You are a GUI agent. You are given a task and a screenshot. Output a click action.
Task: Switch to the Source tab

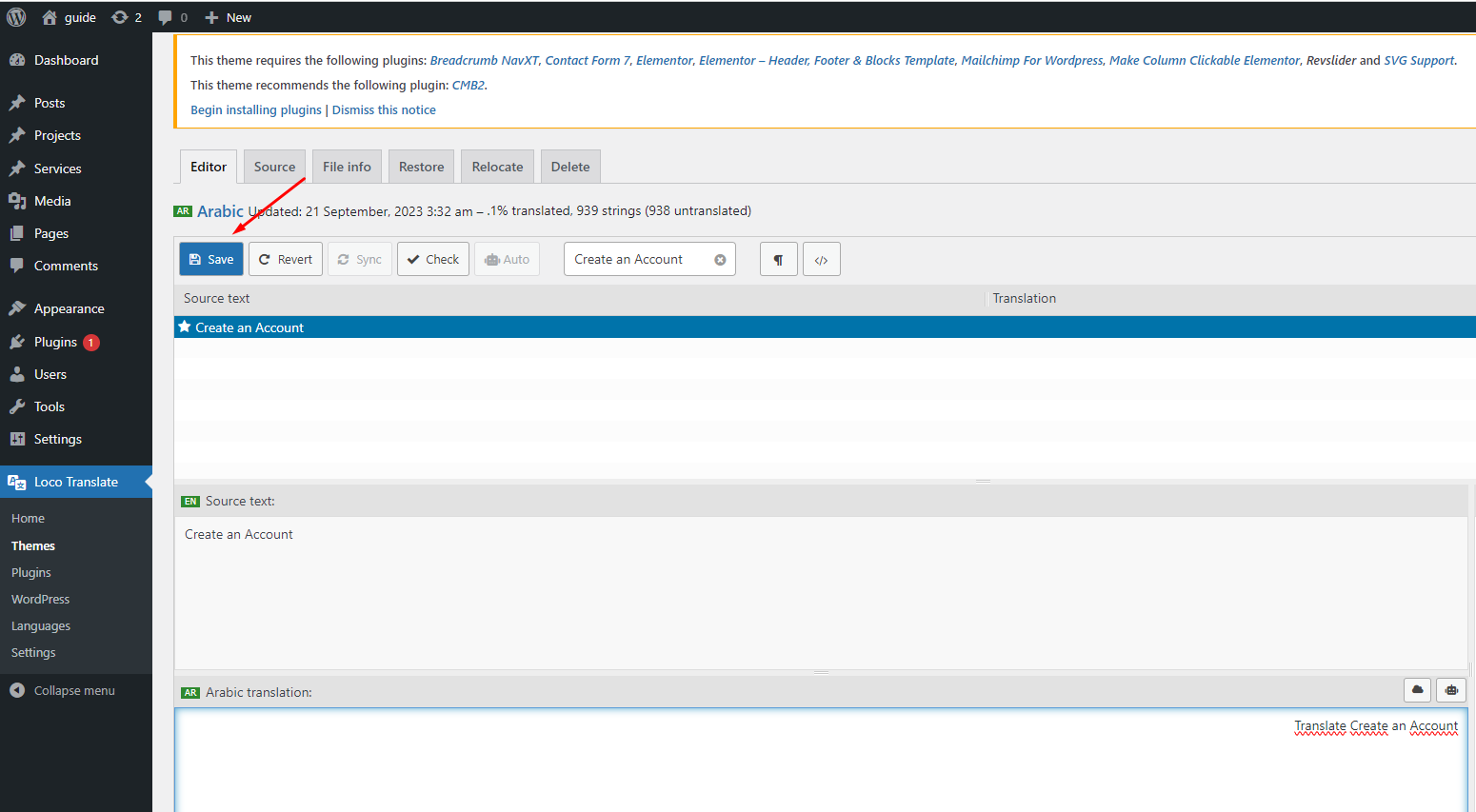[x=274, y=167]
